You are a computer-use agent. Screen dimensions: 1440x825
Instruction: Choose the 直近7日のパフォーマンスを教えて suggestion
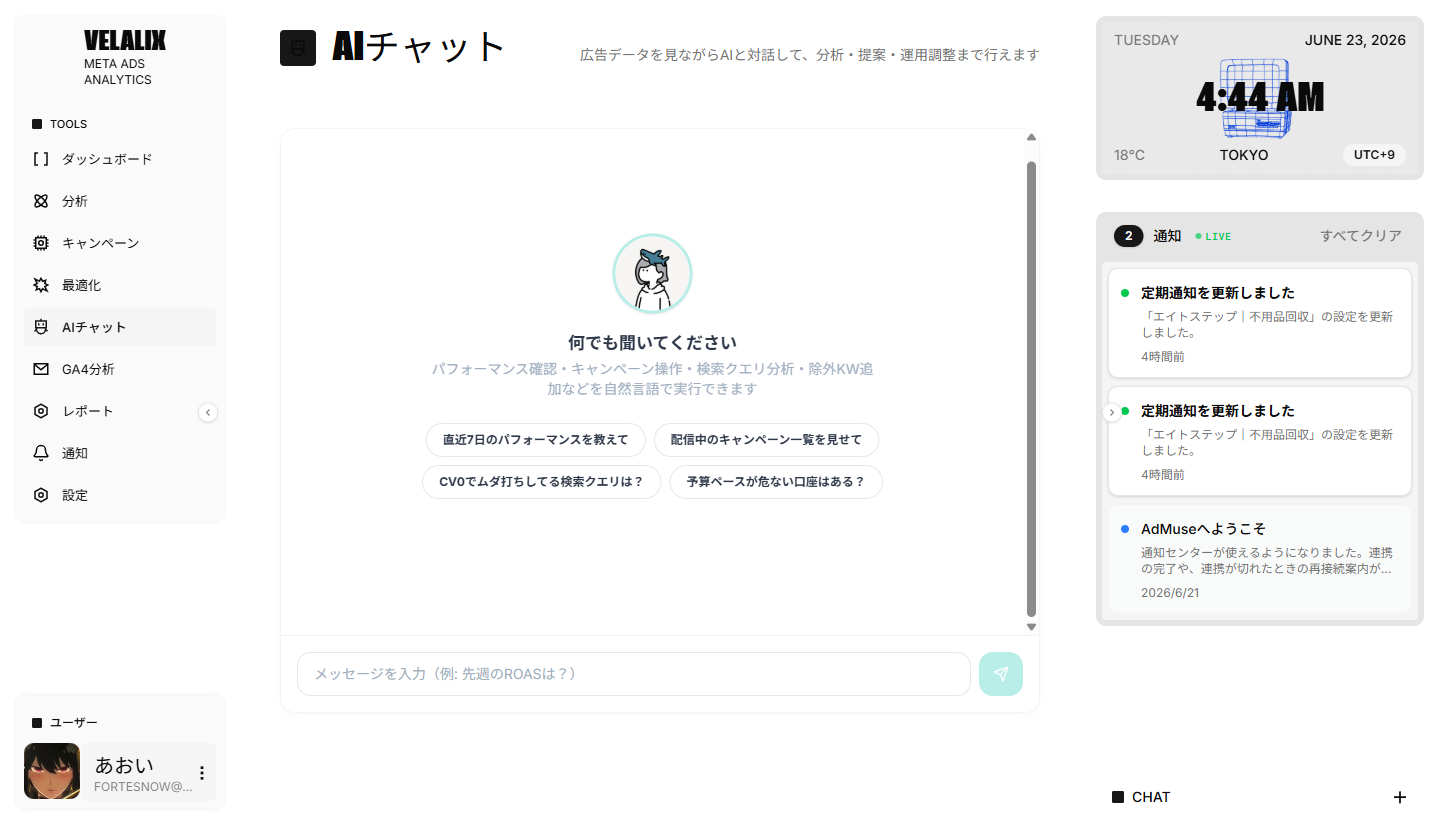click(536, 440)
